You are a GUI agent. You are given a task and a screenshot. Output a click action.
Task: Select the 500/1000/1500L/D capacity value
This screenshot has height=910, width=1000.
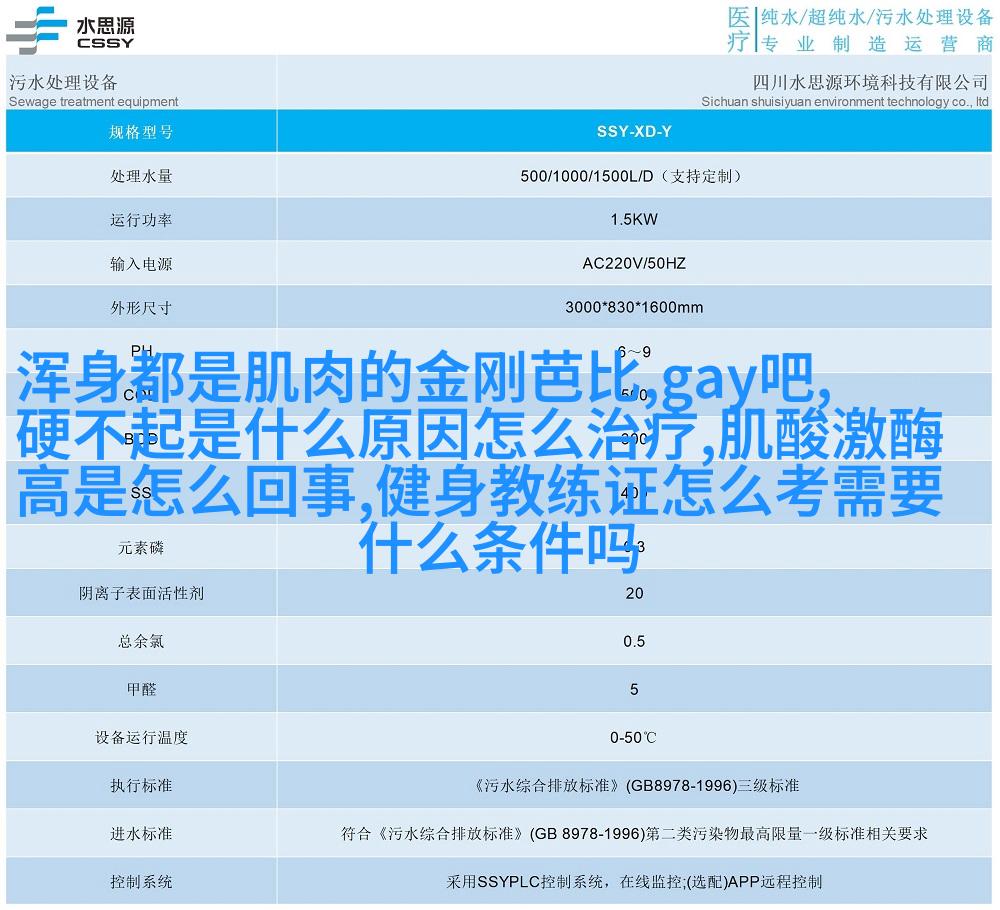coord(634,176)
